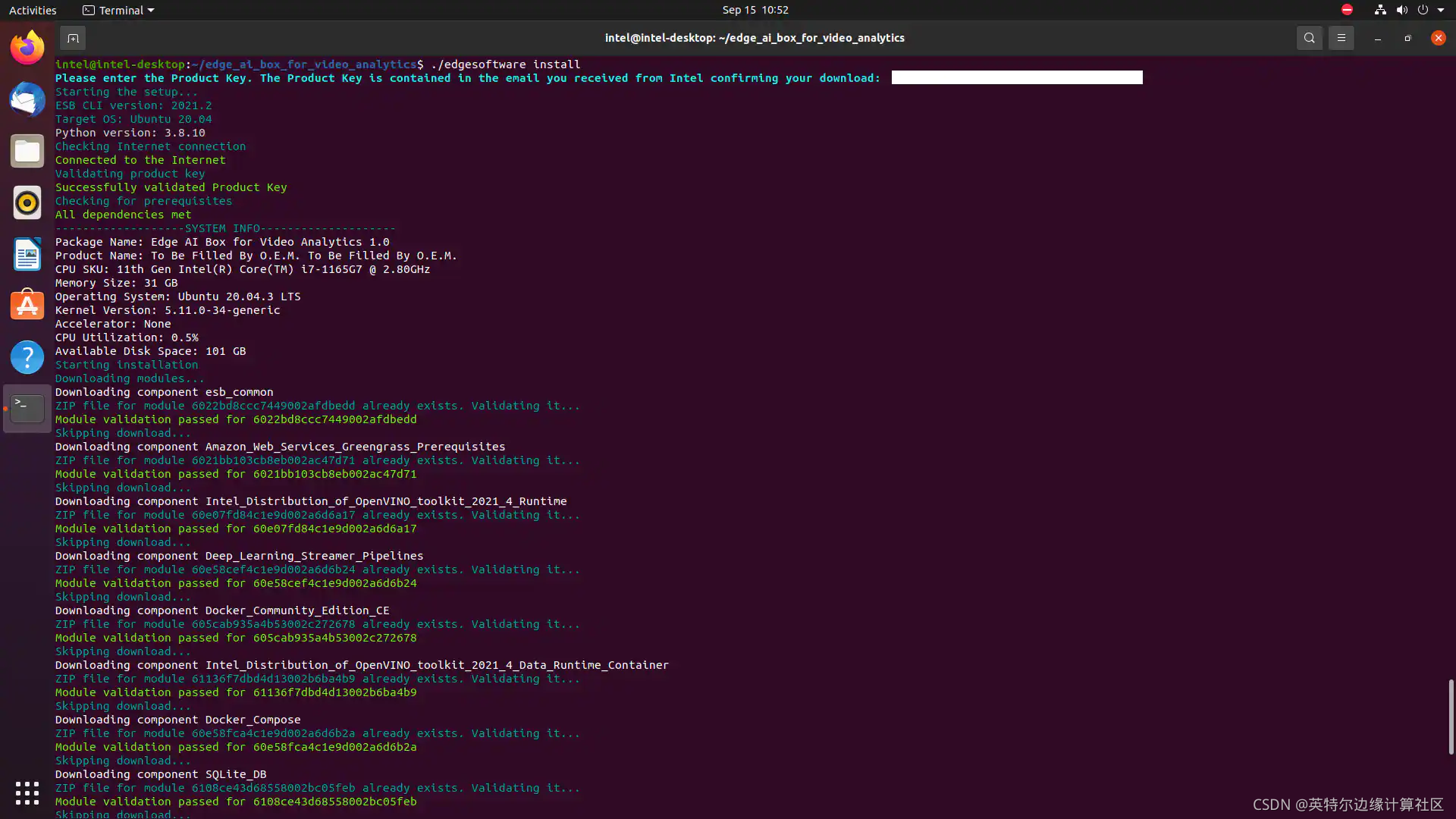Click the 'ESB CLI version: 2021.2' line

point(133,105)
